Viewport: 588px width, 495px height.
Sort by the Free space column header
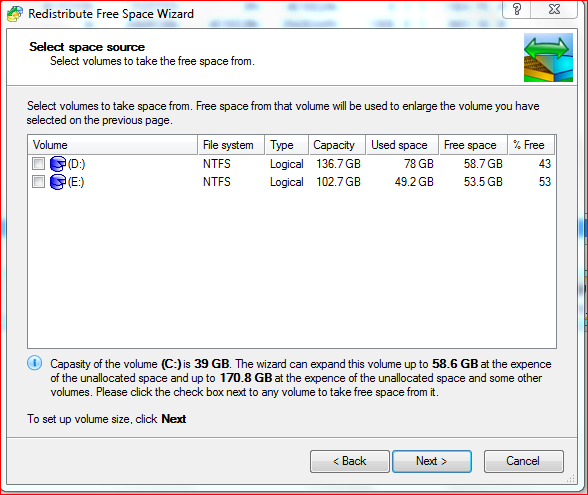[x=473, y=145]
